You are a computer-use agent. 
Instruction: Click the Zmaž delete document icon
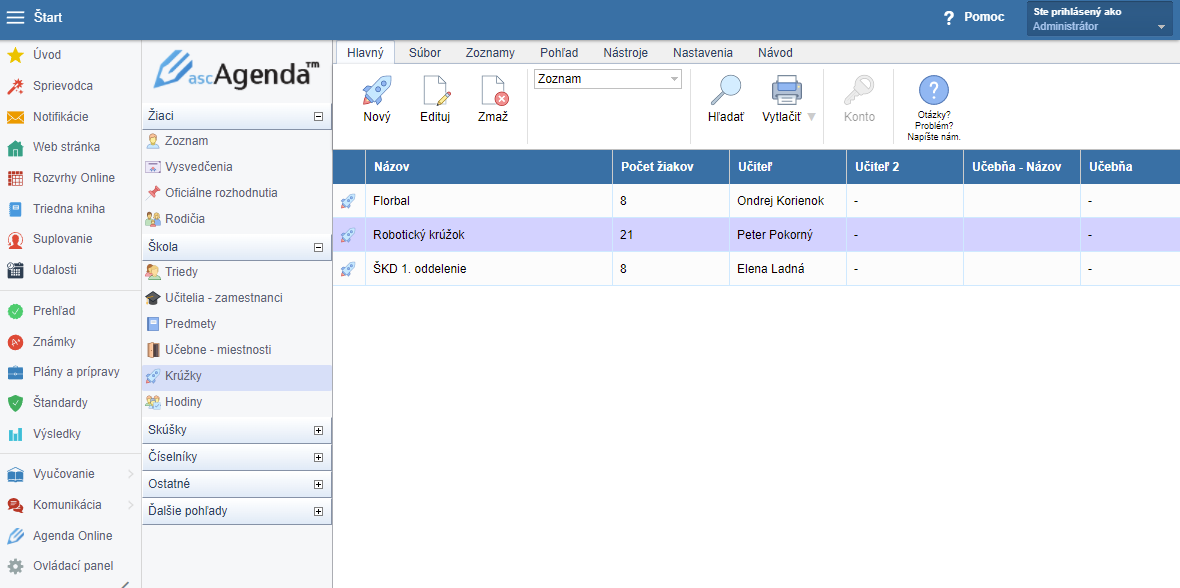pyautogui.click(x=494, y=90)
